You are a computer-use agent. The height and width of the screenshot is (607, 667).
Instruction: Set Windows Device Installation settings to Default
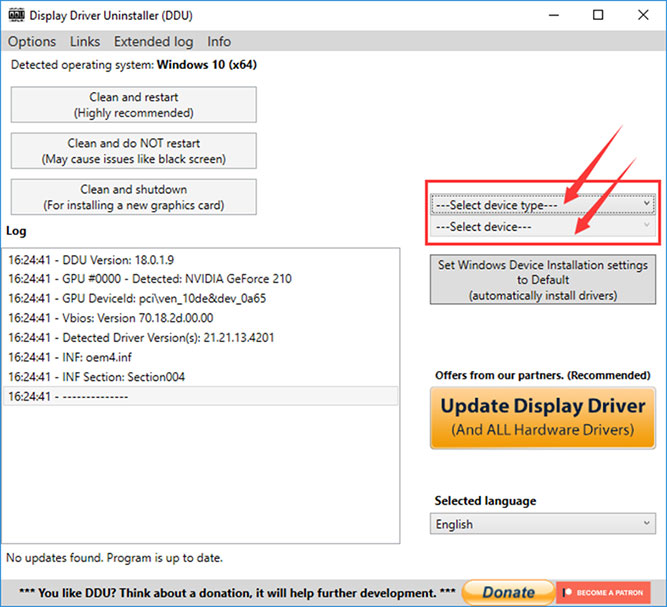tap(543, 279)
